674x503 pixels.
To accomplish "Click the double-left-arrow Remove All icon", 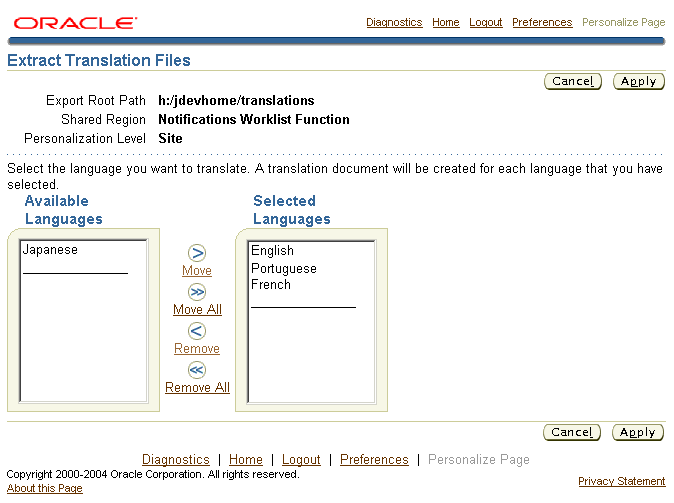I will click(x=197, y=370).
